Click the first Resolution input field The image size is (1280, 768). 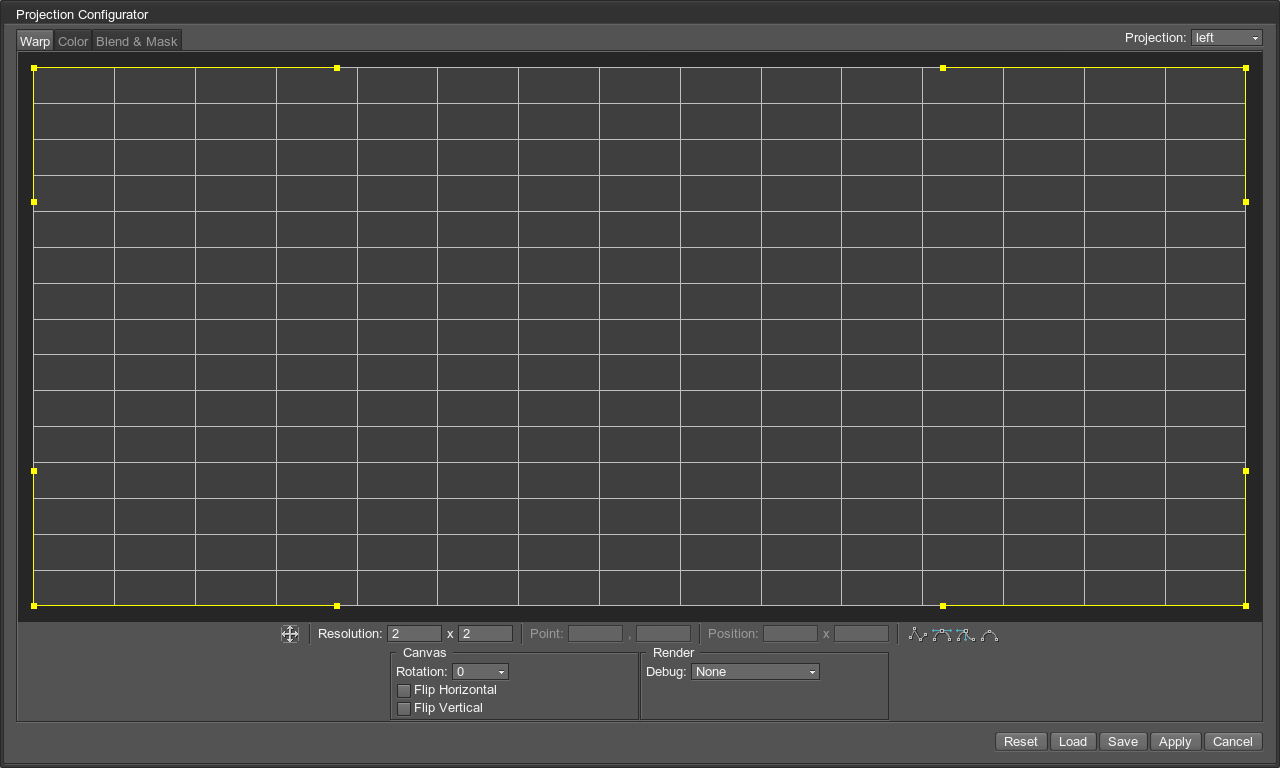(x=414, y=634)
